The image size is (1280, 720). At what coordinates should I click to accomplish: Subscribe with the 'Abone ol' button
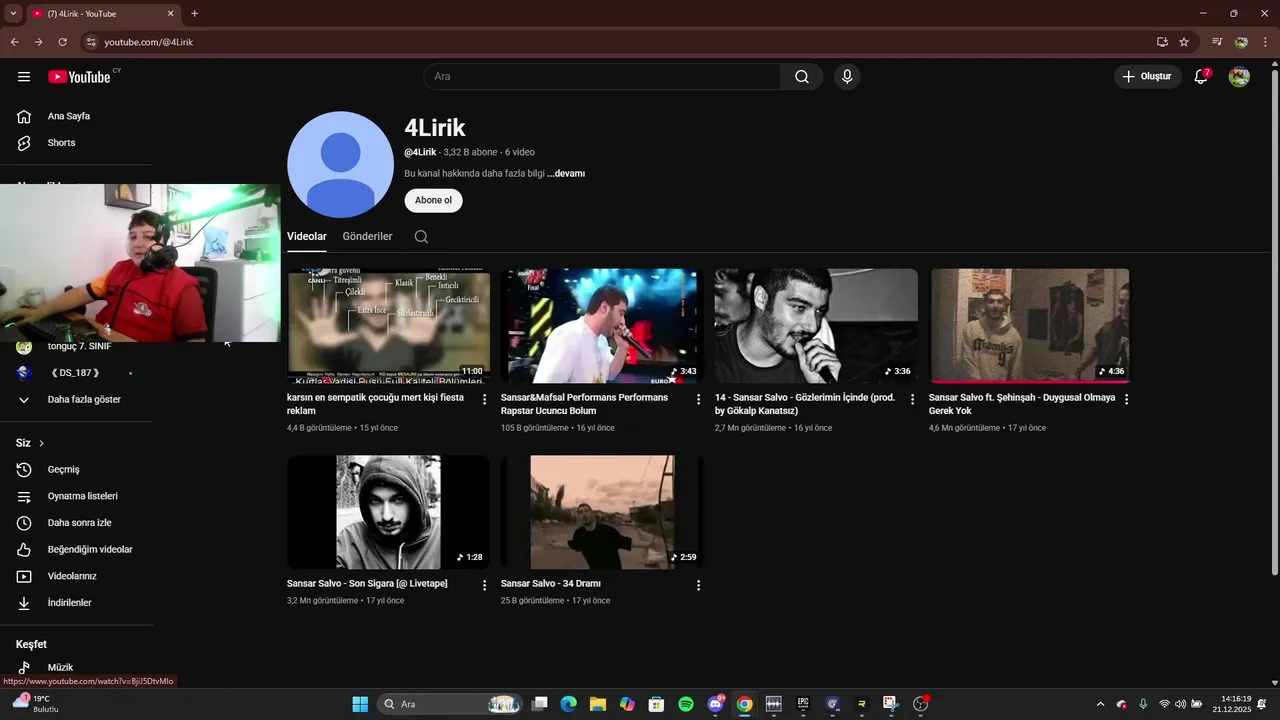pos(433,201)
